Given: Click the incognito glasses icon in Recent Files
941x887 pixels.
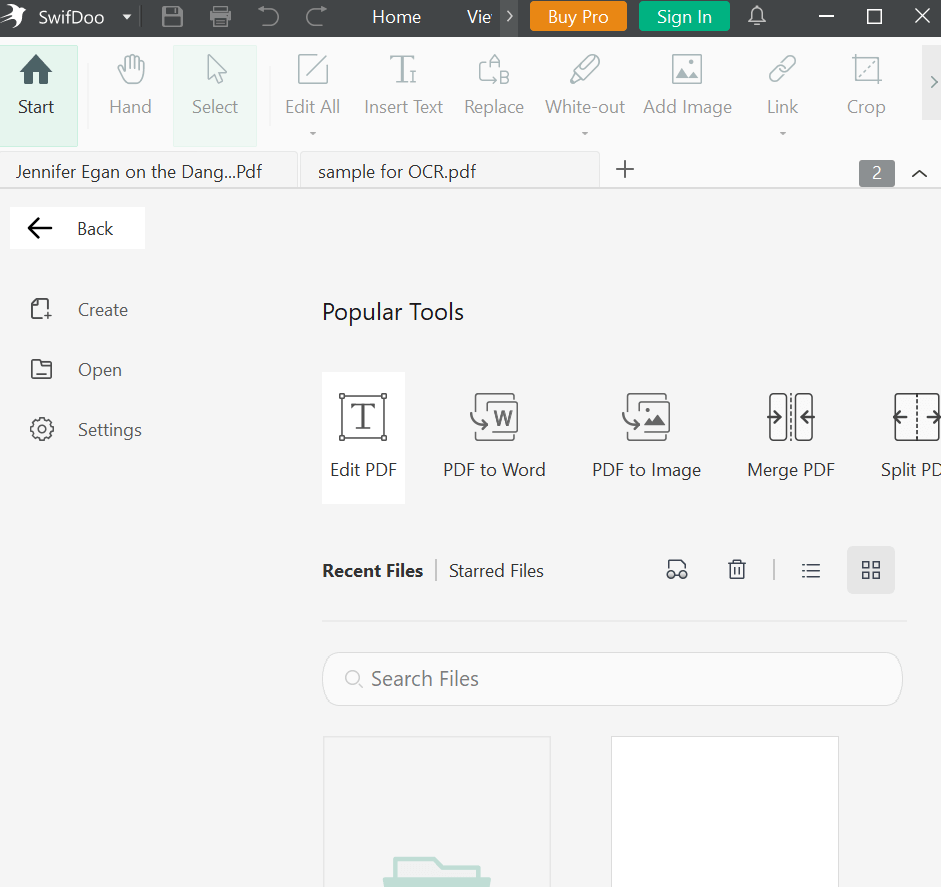Looking at the screenshot, I should coord(677,570).
